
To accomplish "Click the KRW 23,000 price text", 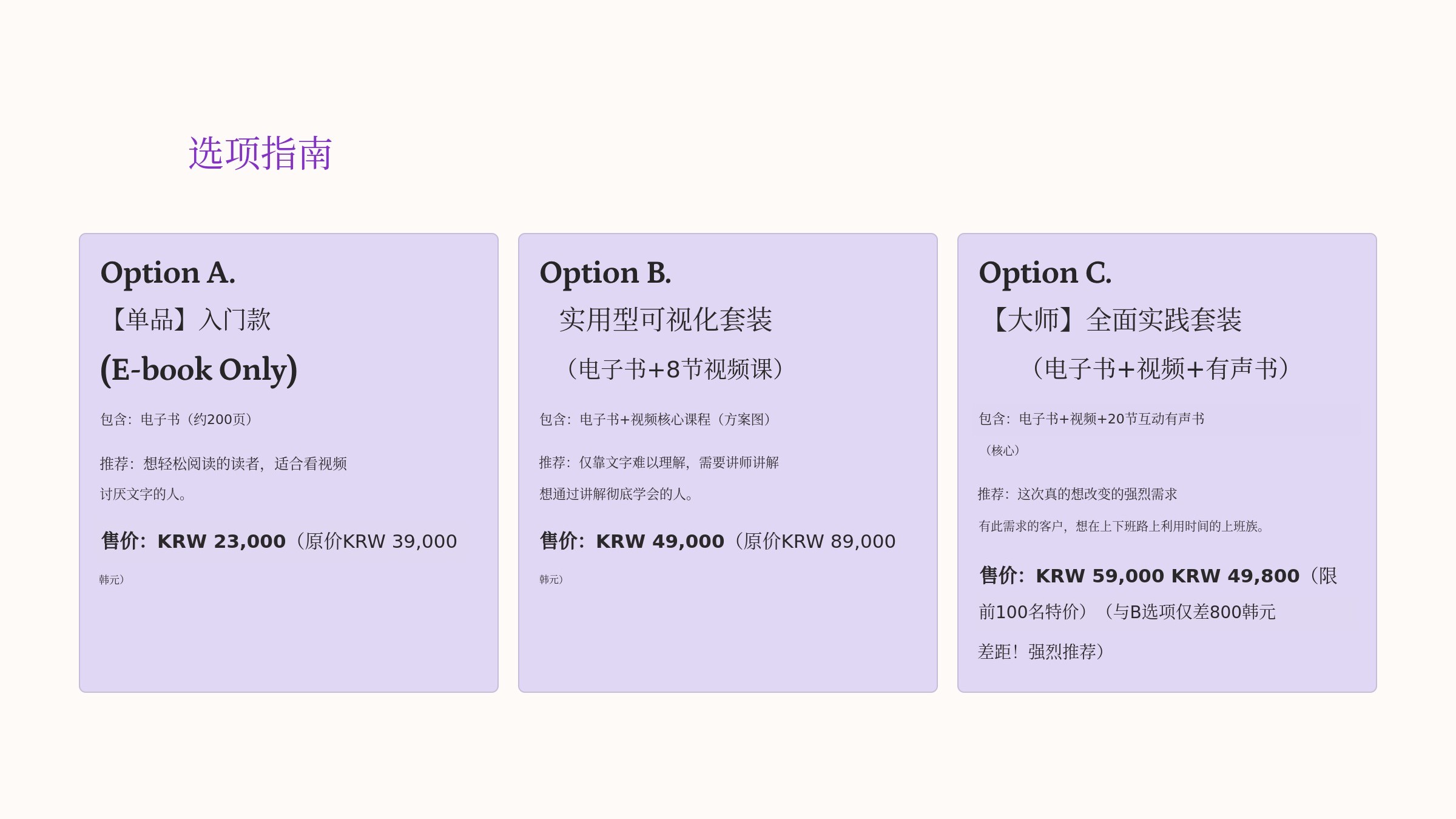I will tap(221, 541).
